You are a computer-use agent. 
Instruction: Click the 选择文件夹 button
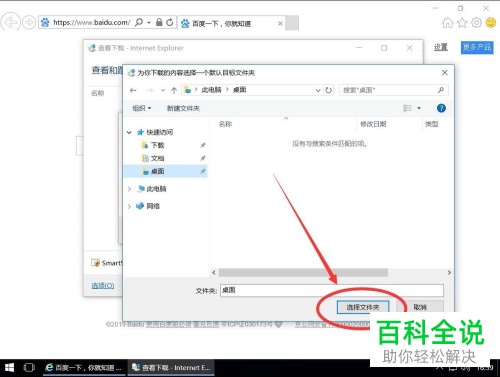(x=363, y=307)
